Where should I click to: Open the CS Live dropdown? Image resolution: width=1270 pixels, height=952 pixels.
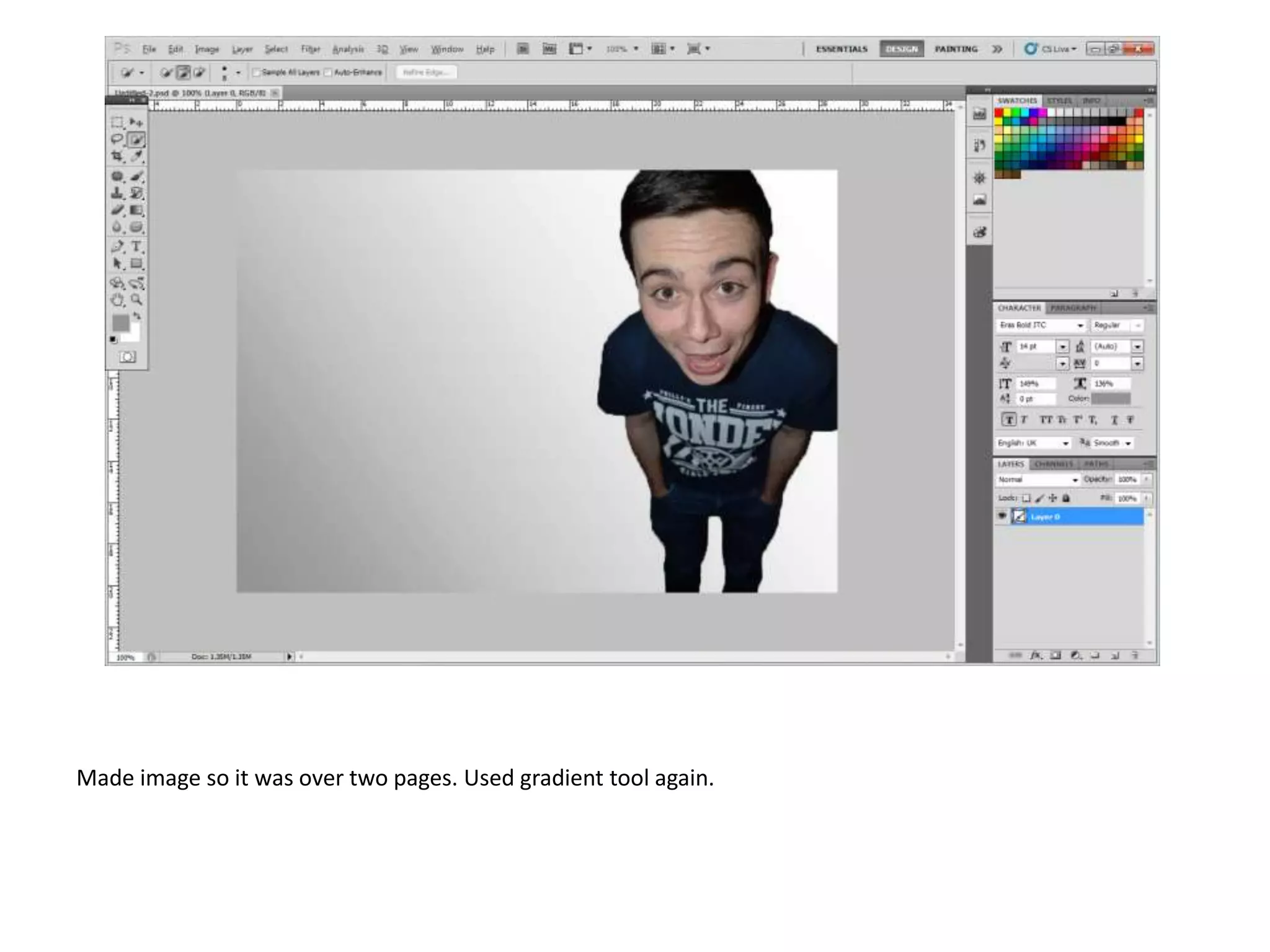point(1051,48)
